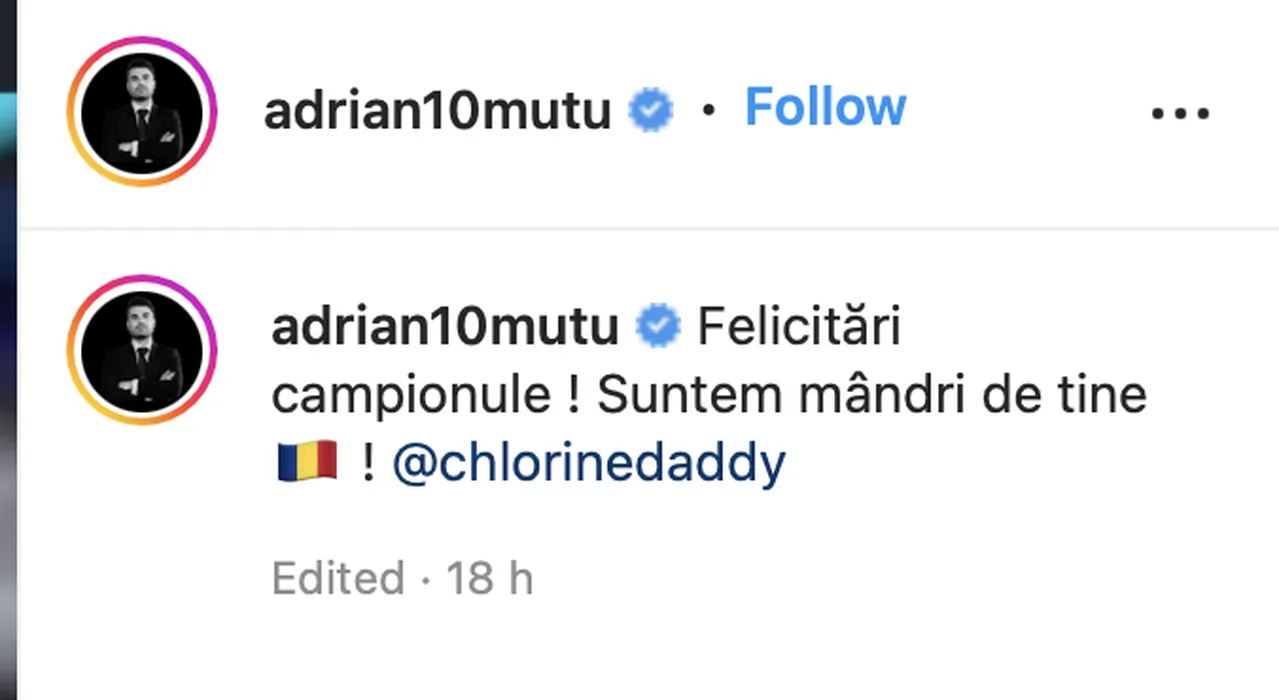Click the post image strip at left edge
The height and width of the screenshot is (700, 1279).
tap(8, 350)
